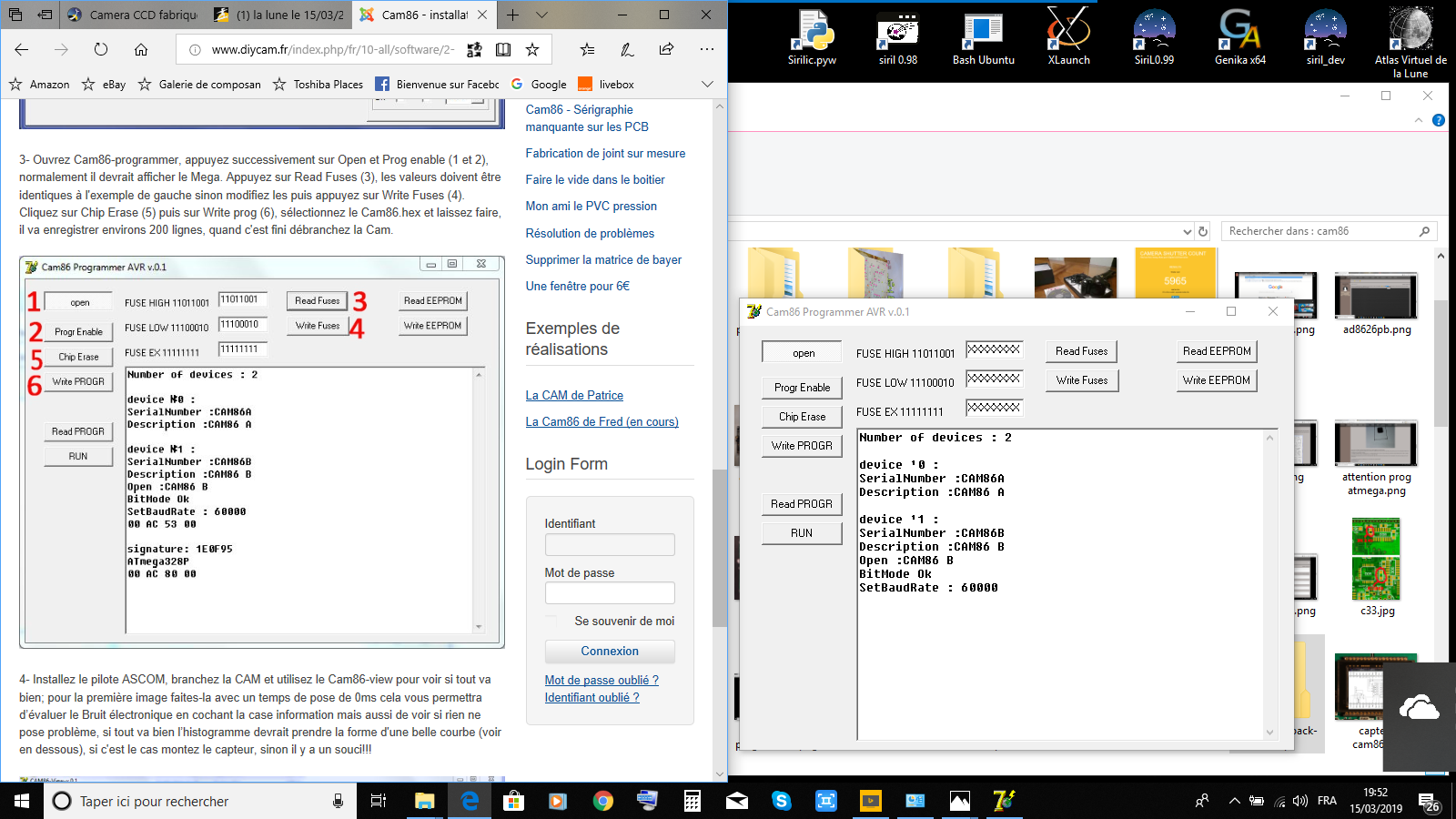Expand the Explorer ribbon chevron

1418,120
